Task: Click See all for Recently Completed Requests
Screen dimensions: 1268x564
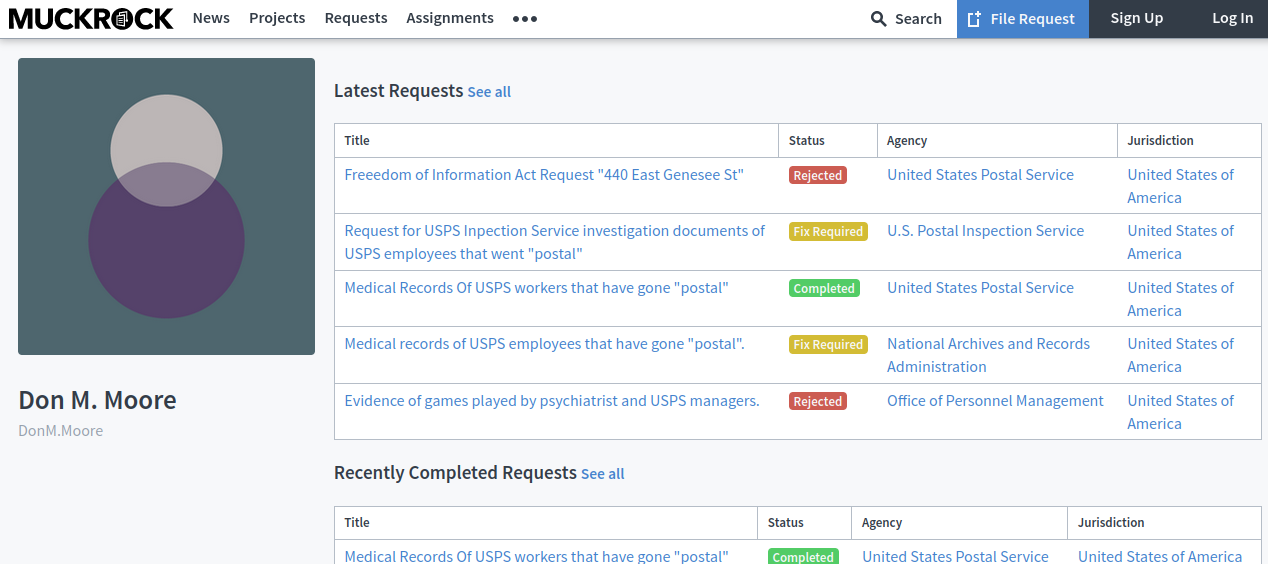Action: coord(602,474)
